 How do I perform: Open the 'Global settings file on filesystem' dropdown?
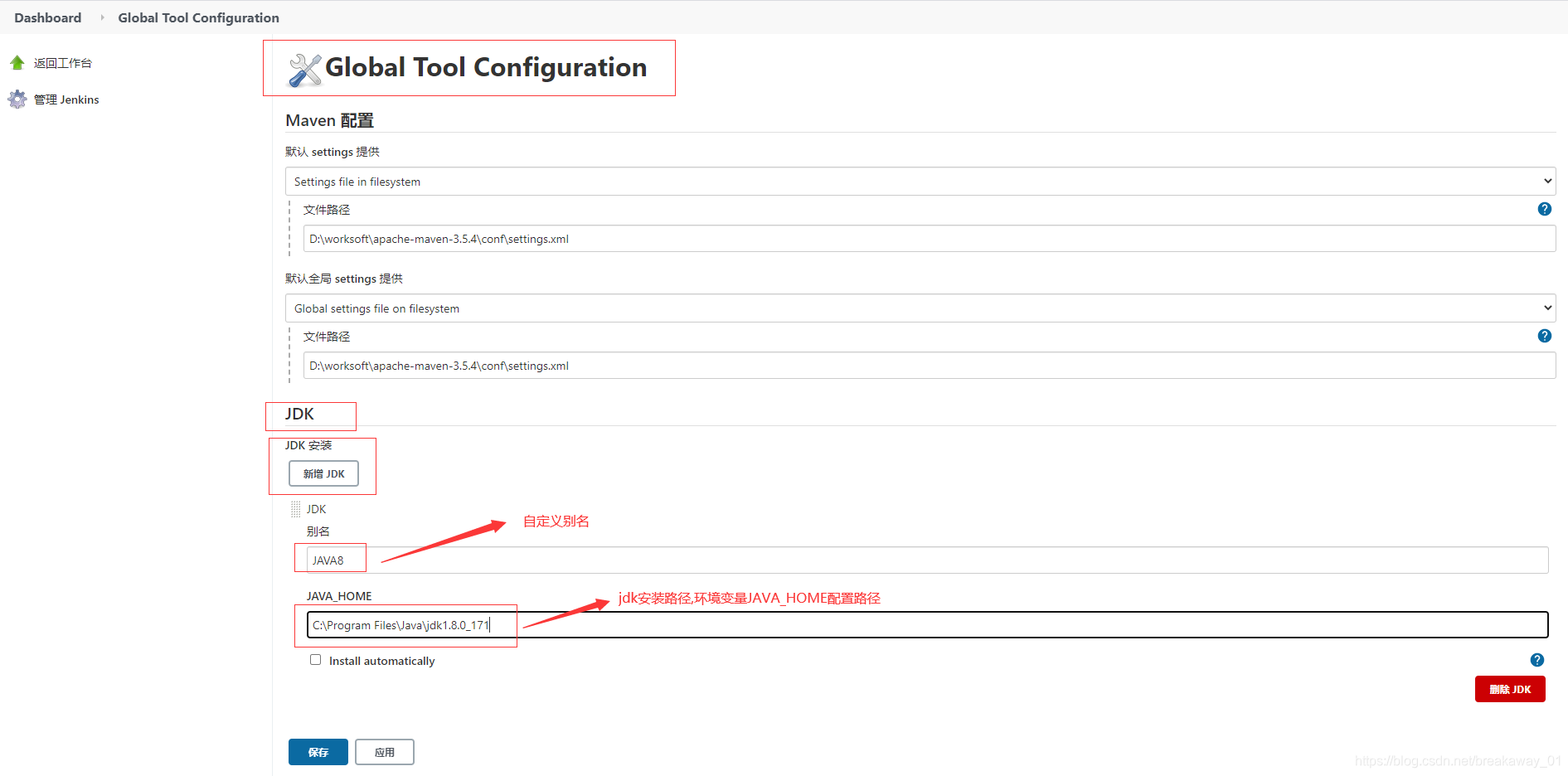[920, 308]
